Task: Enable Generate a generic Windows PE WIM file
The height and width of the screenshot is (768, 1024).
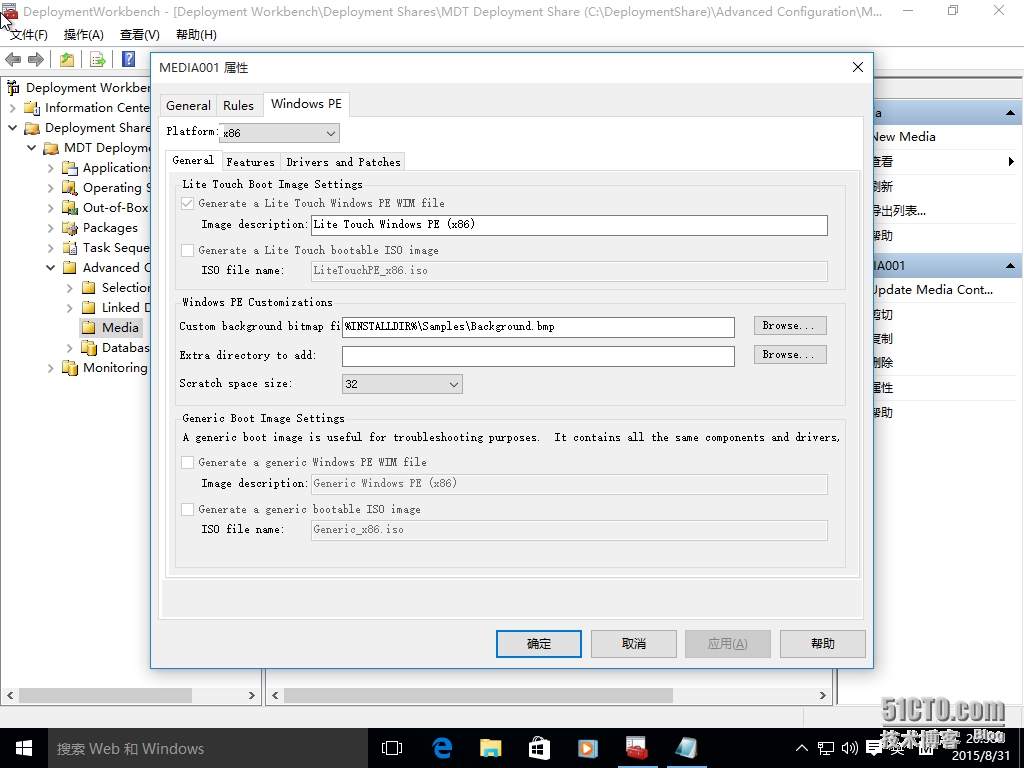Action: 187,462
